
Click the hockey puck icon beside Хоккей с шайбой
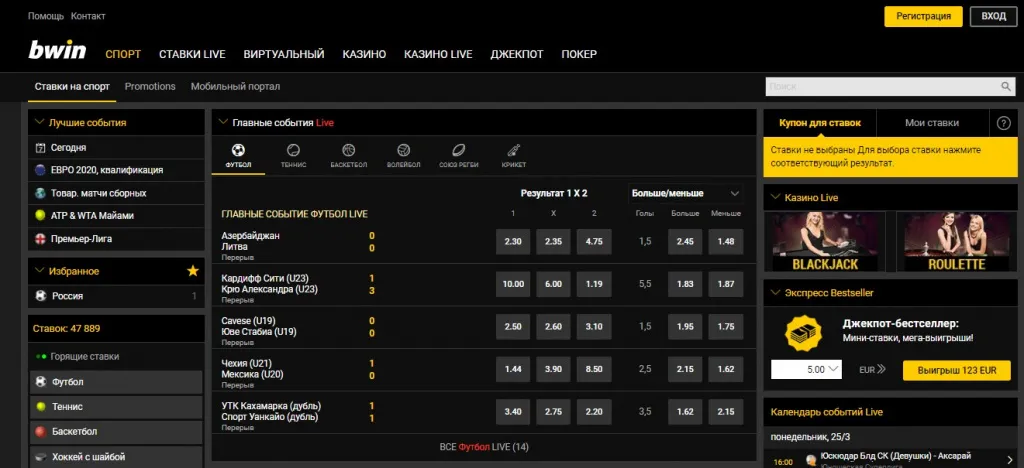[40, 457]
